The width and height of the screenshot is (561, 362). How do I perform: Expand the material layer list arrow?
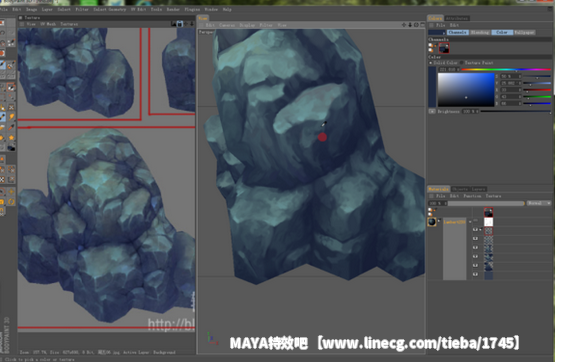[x=470, y=222]
